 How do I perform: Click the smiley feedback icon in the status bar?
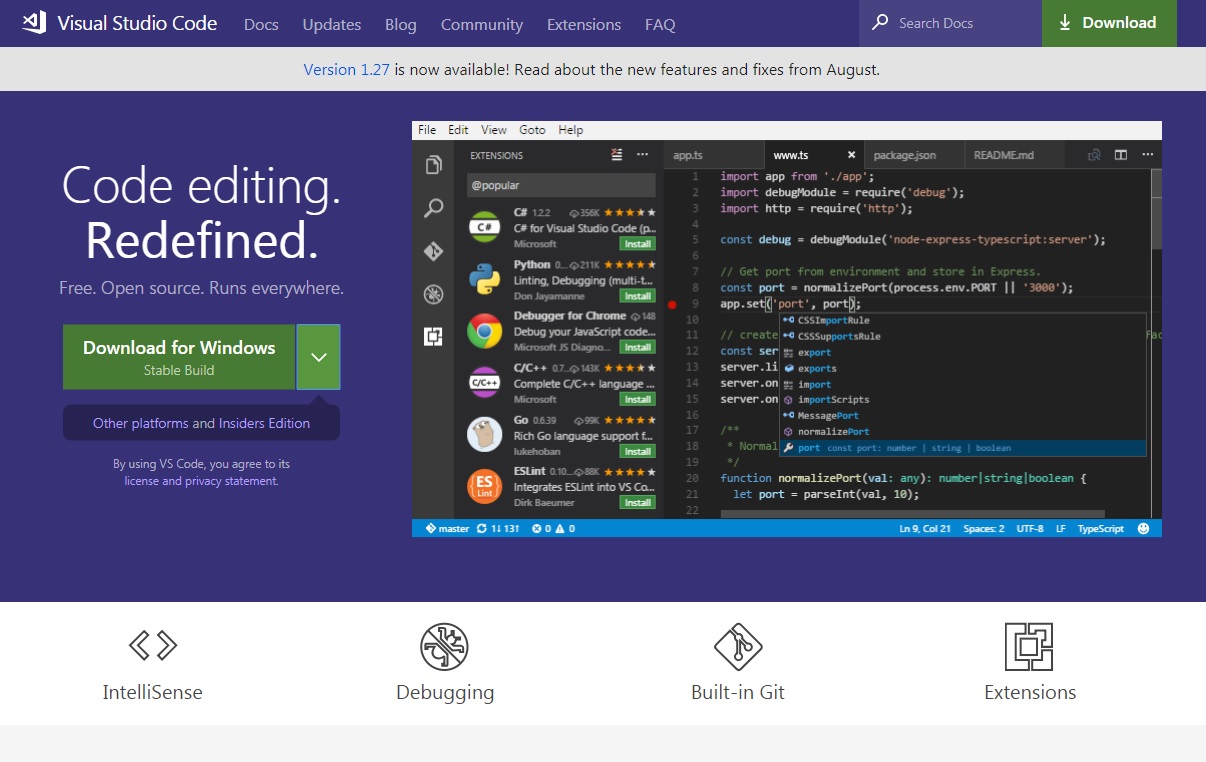pyautogui.click(x=1144, y=528)
